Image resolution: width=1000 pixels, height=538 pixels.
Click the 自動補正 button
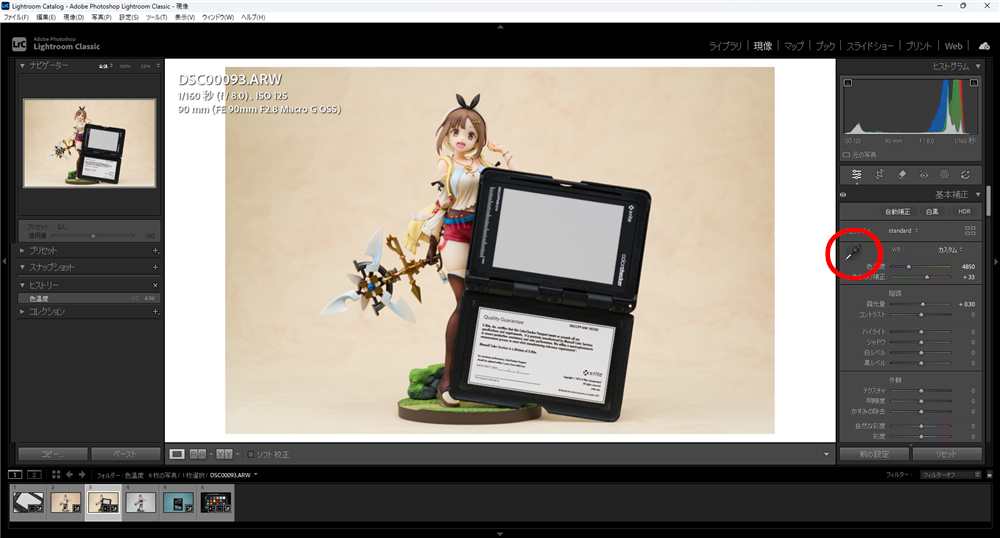(897, 211)
